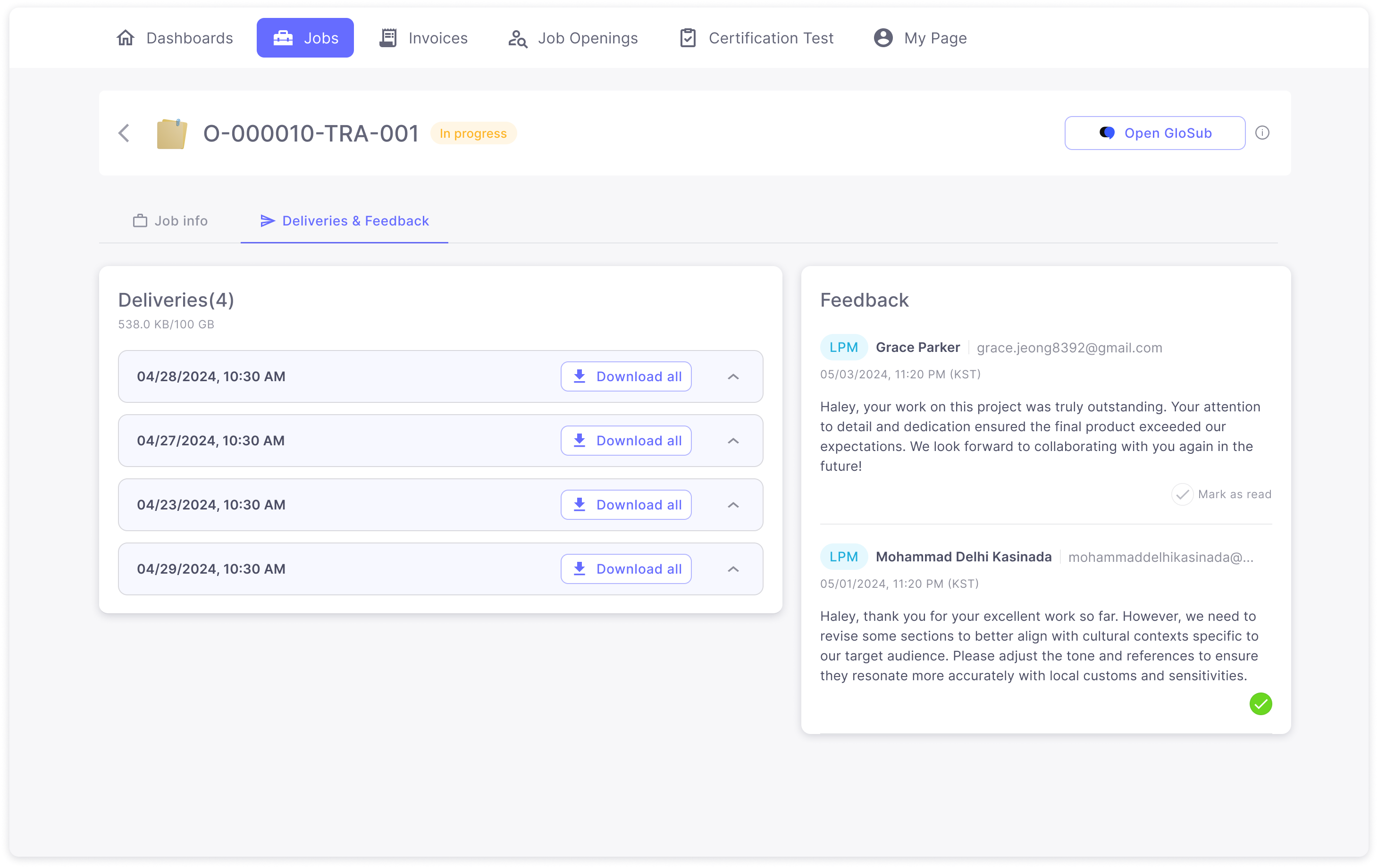Click the back arrow beside job title

pyautogui.click(x=124, y=133)
